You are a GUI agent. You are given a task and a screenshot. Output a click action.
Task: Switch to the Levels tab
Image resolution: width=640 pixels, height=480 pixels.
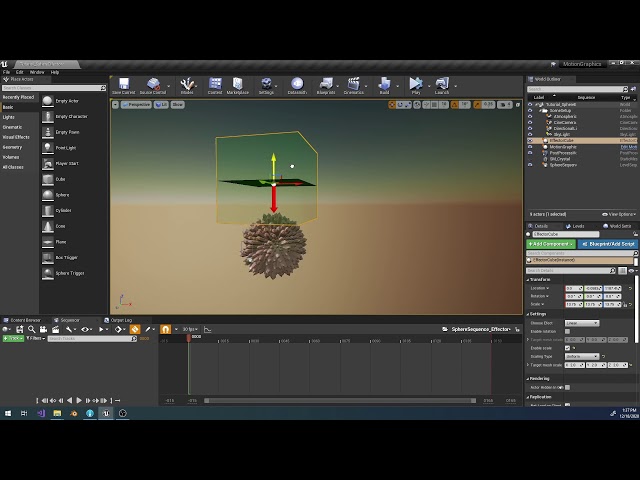click(x=576, y=226)
